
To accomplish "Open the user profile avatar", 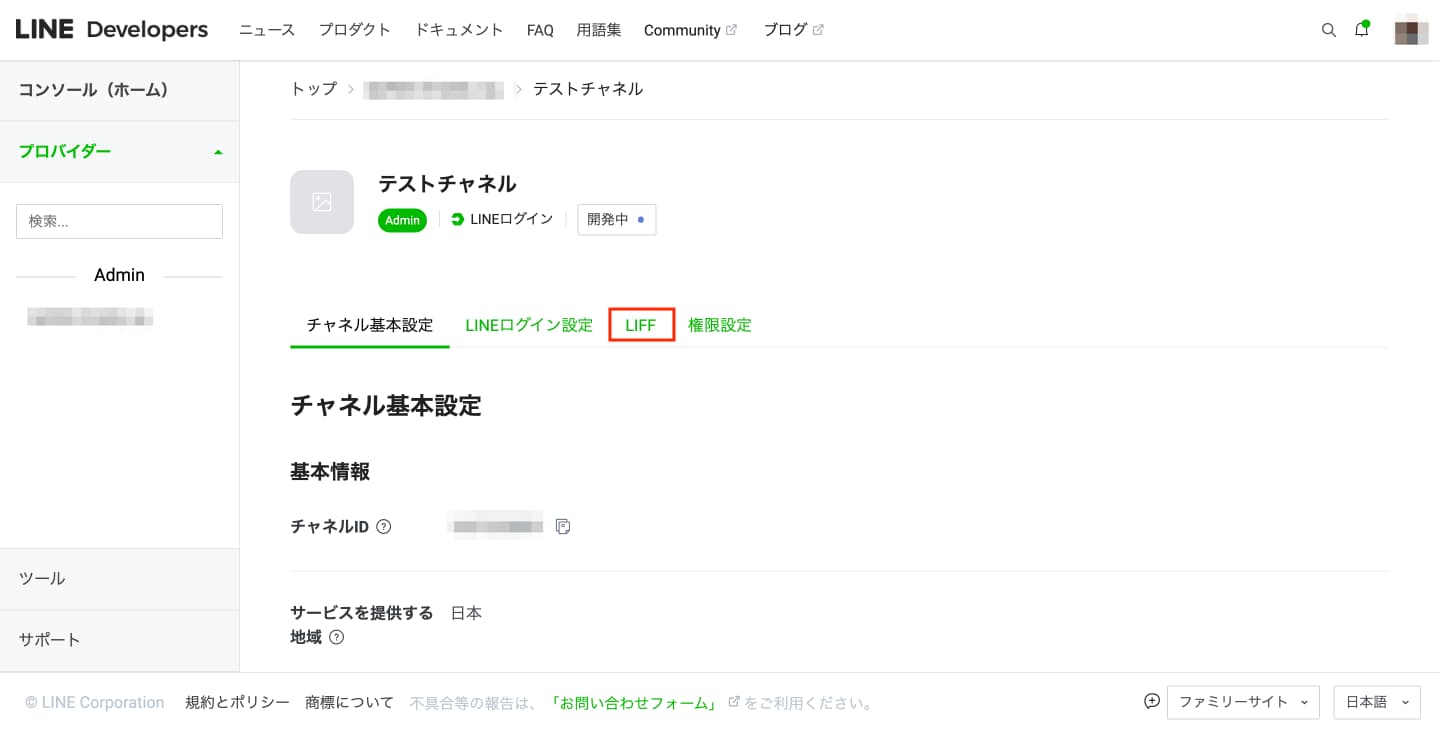I will (1412, 30).
